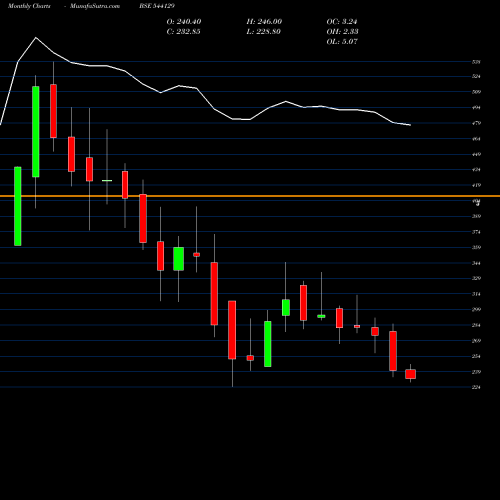Click the 464 price axis label
Image resolution: width=500 pixels, height=500 pixels.
(476, 139)
